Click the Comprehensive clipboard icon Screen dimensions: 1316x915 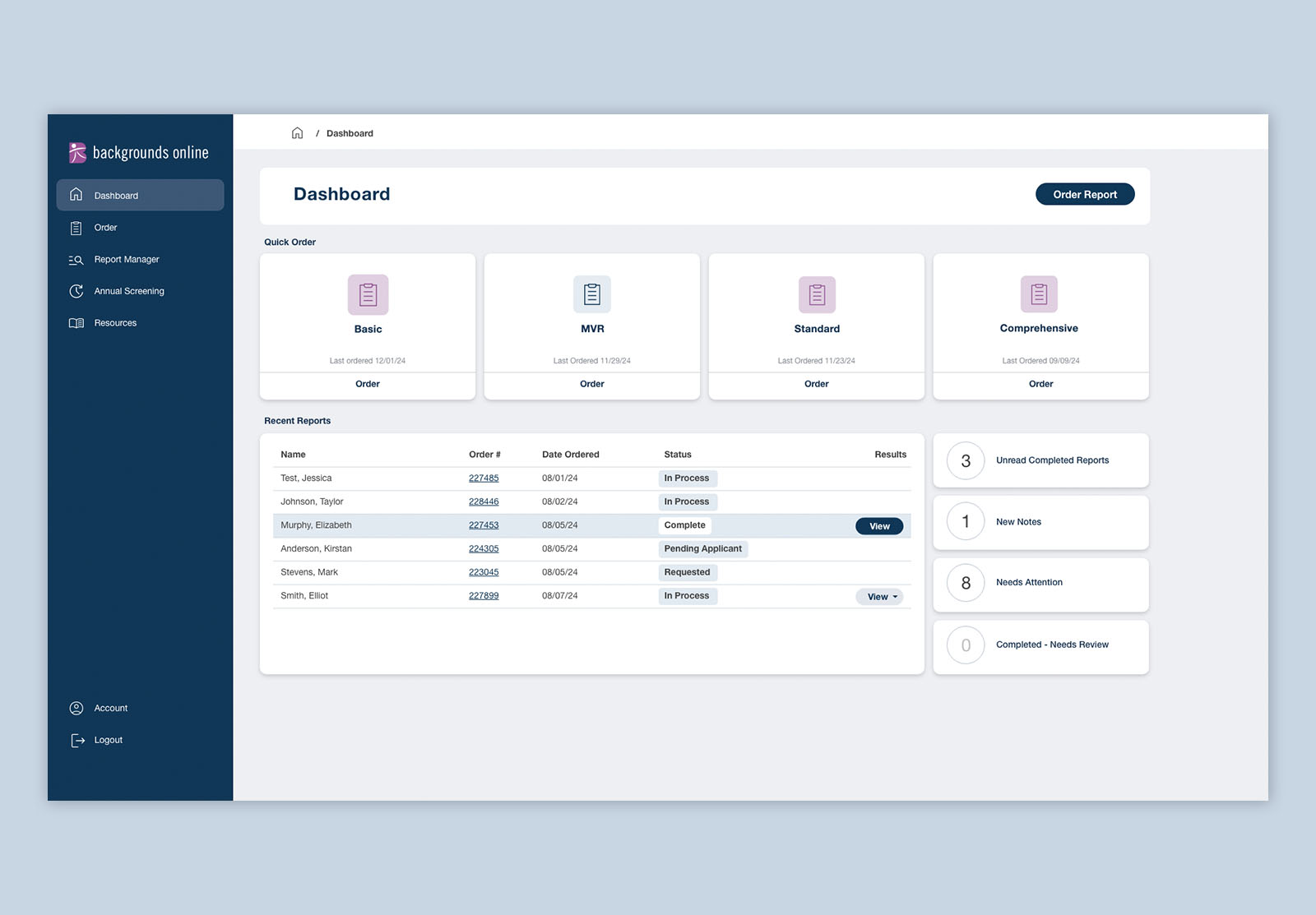[x=1039, y=294]
